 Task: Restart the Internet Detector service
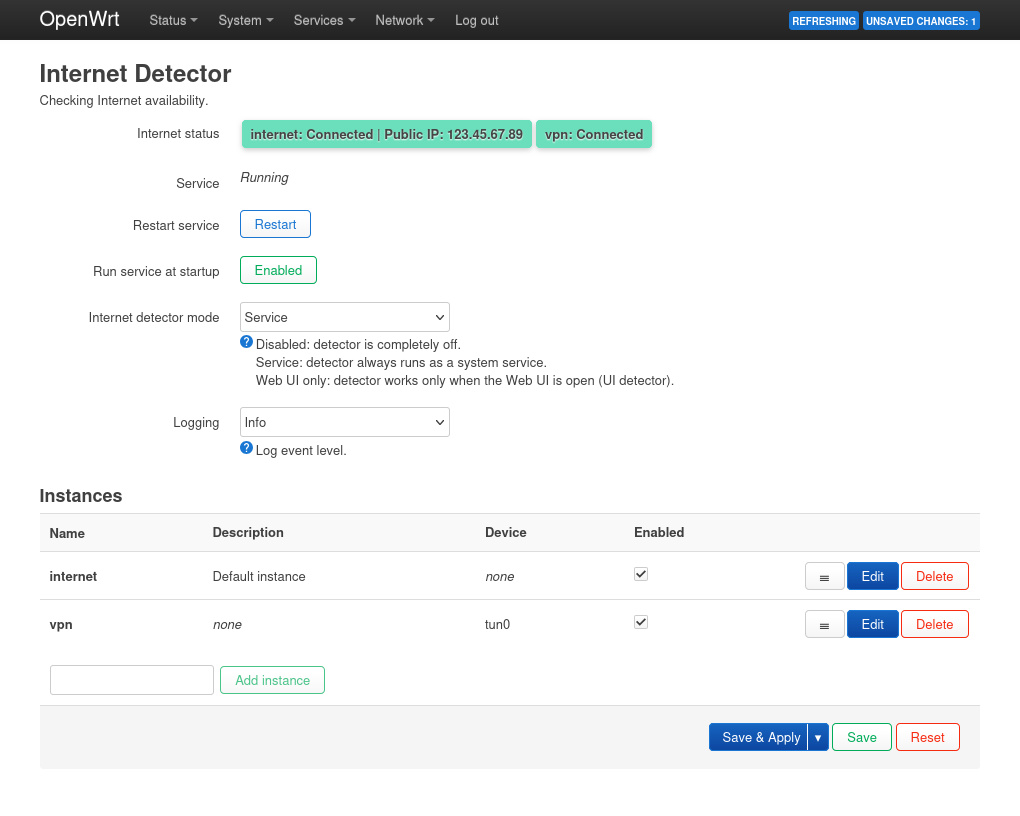pyautogui.click(x=275, y=225)
